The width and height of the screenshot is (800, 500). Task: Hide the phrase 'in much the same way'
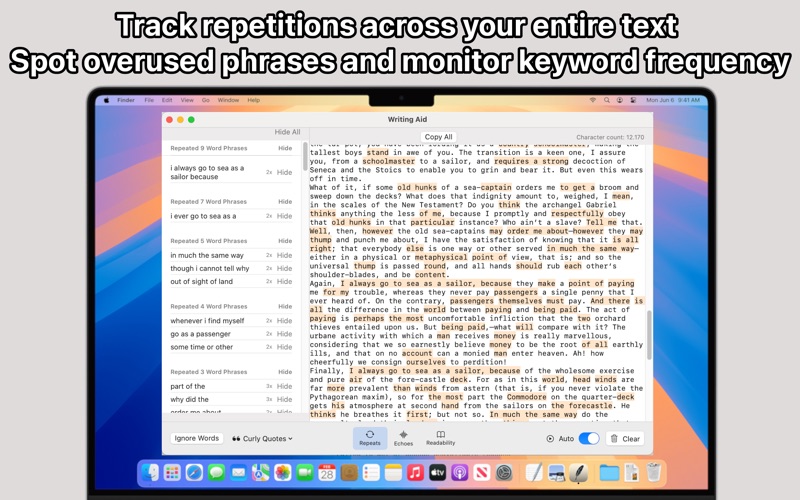(285, 255)
